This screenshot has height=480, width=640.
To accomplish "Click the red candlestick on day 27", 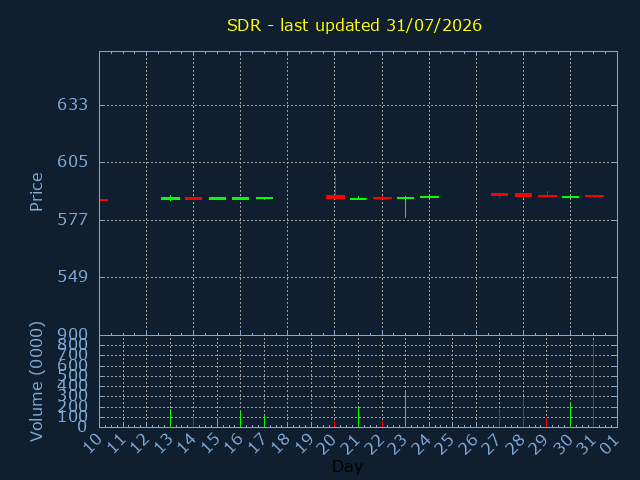I will 499,195.
